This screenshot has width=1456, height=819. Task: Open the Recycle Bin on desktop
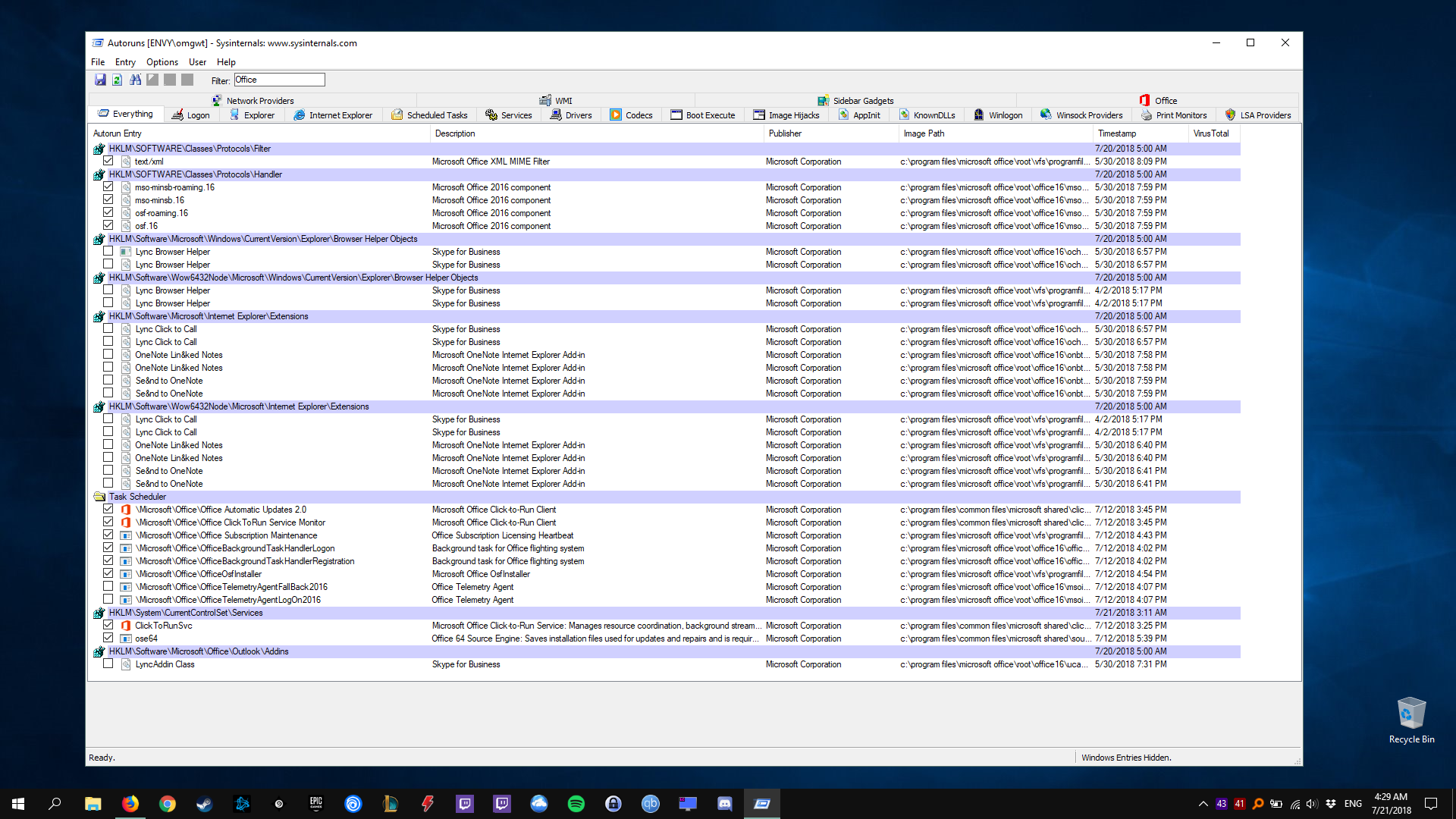tap(1411, 720)
